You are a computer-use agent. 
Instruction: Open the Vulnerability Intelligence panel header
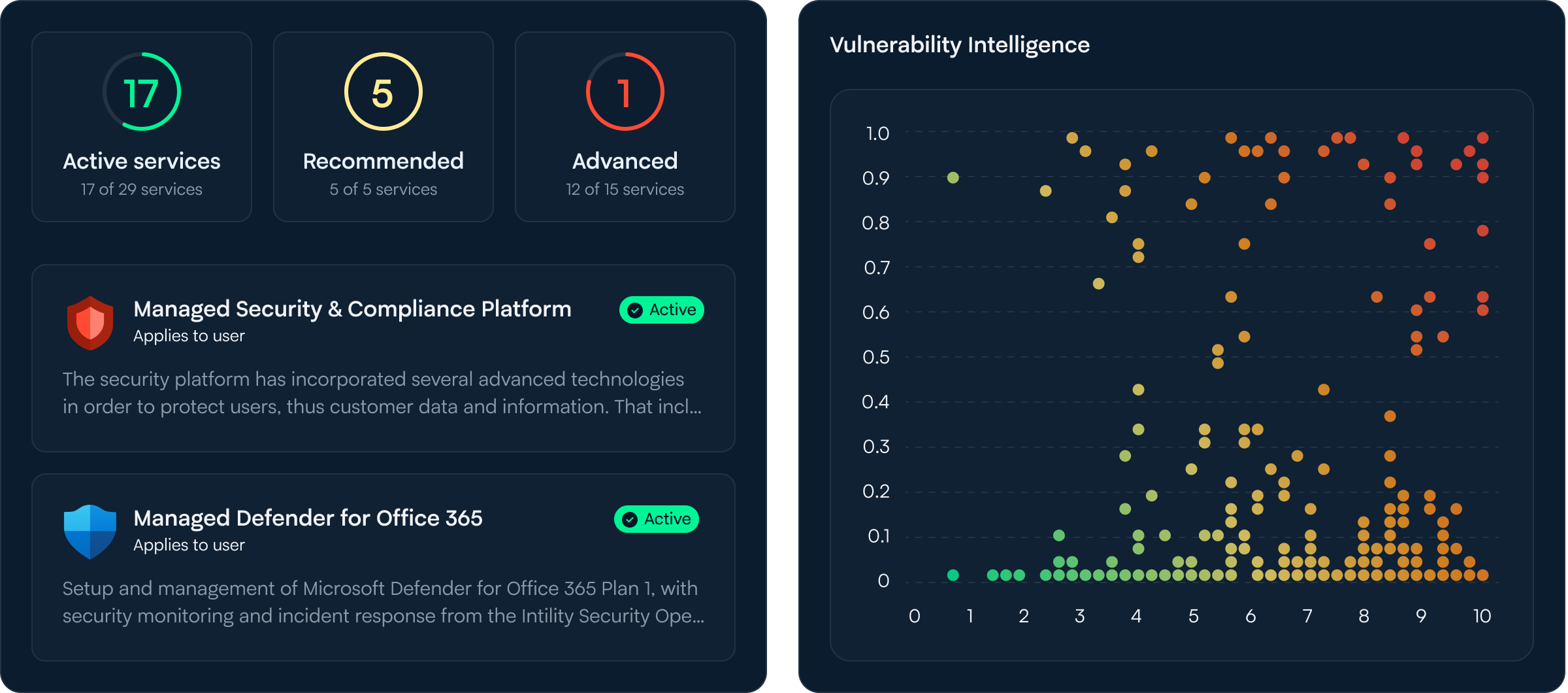pos(960,44)
